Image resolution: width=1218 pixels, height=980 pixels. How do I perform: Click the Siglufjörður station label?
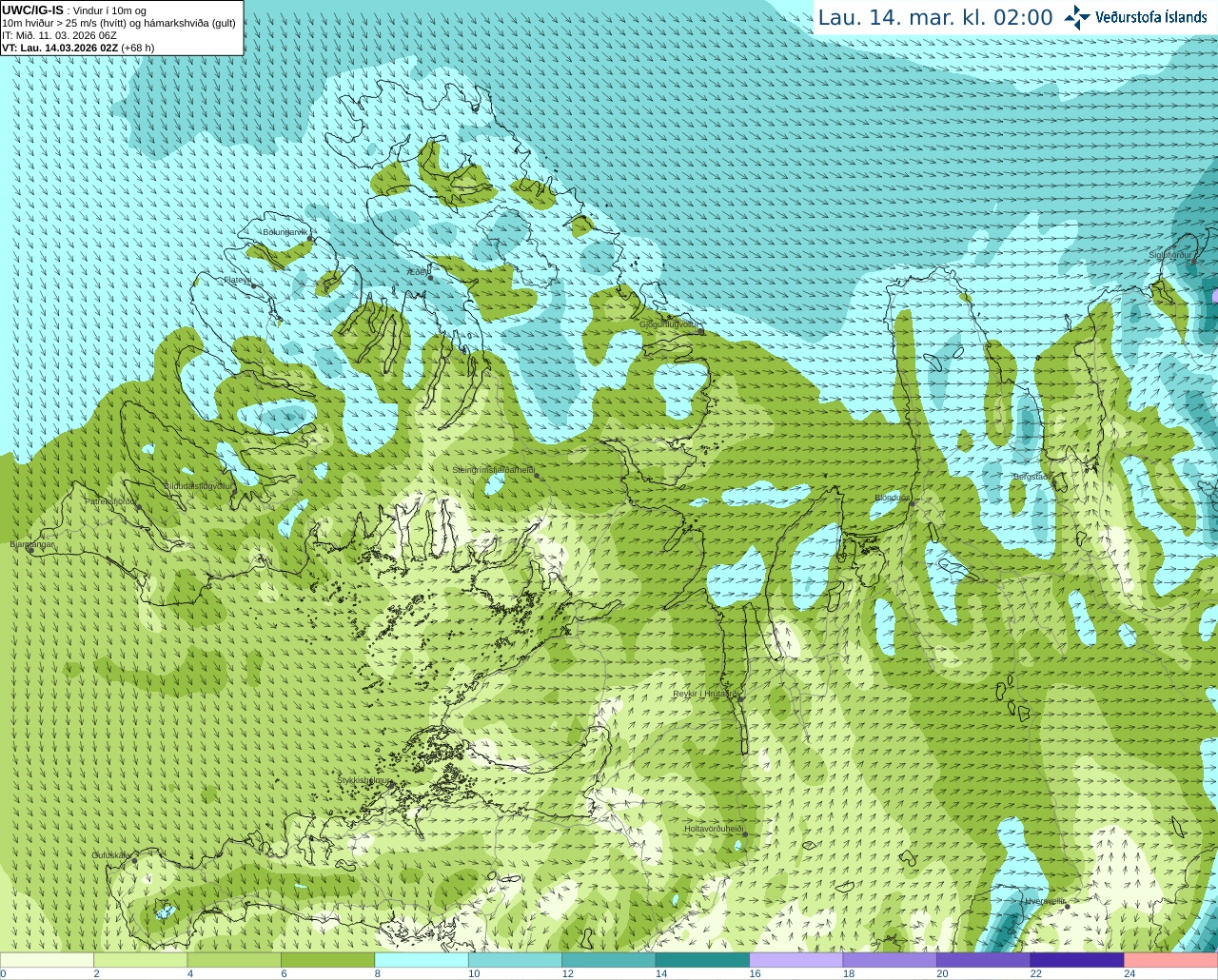(1170, 255)
